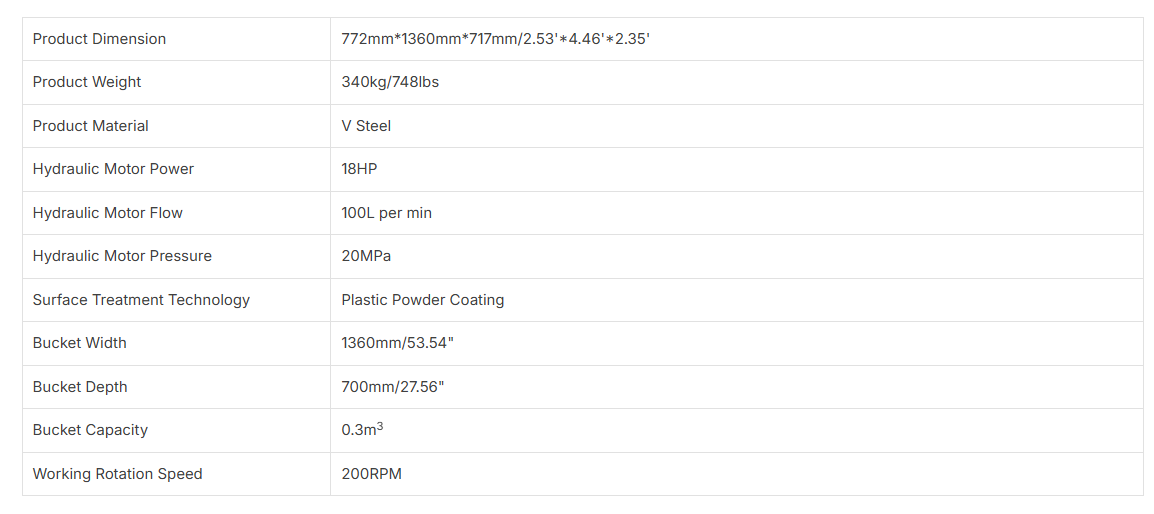Click the Product Dimension label cell

coord(99,39)
